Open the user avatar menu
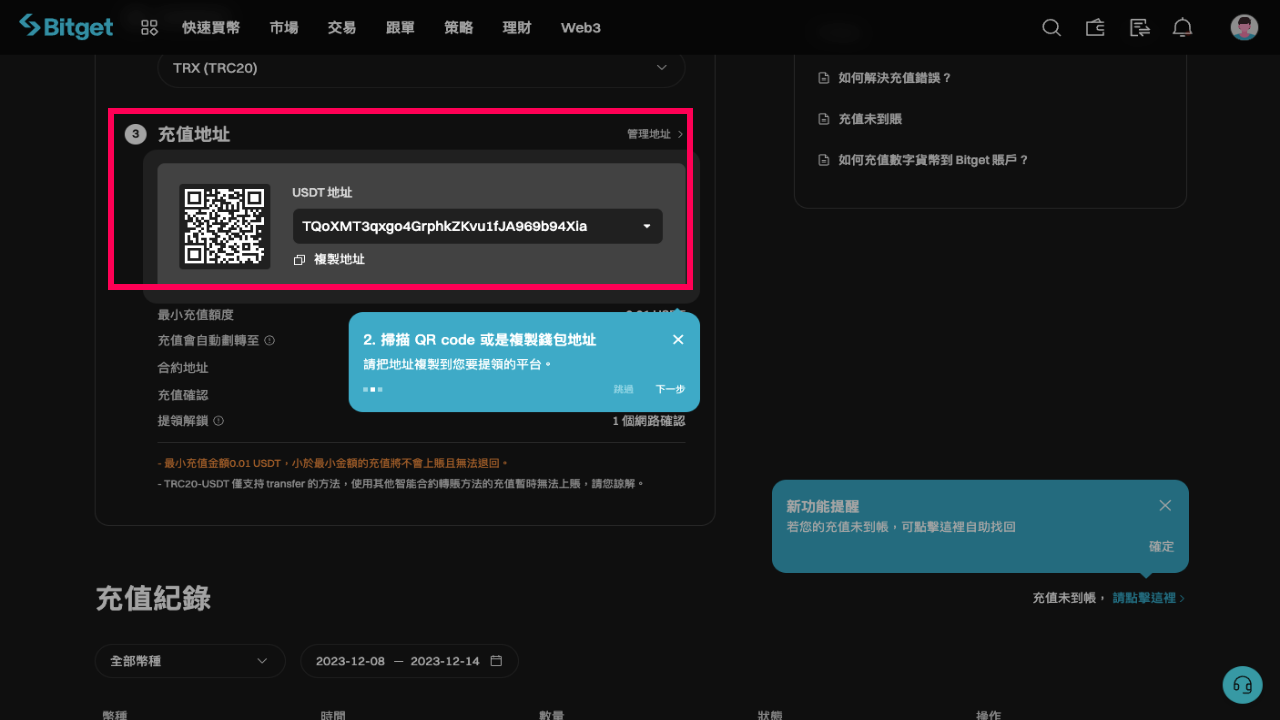The width and height of the screenshot is (1280, 720). point(1244,28)
